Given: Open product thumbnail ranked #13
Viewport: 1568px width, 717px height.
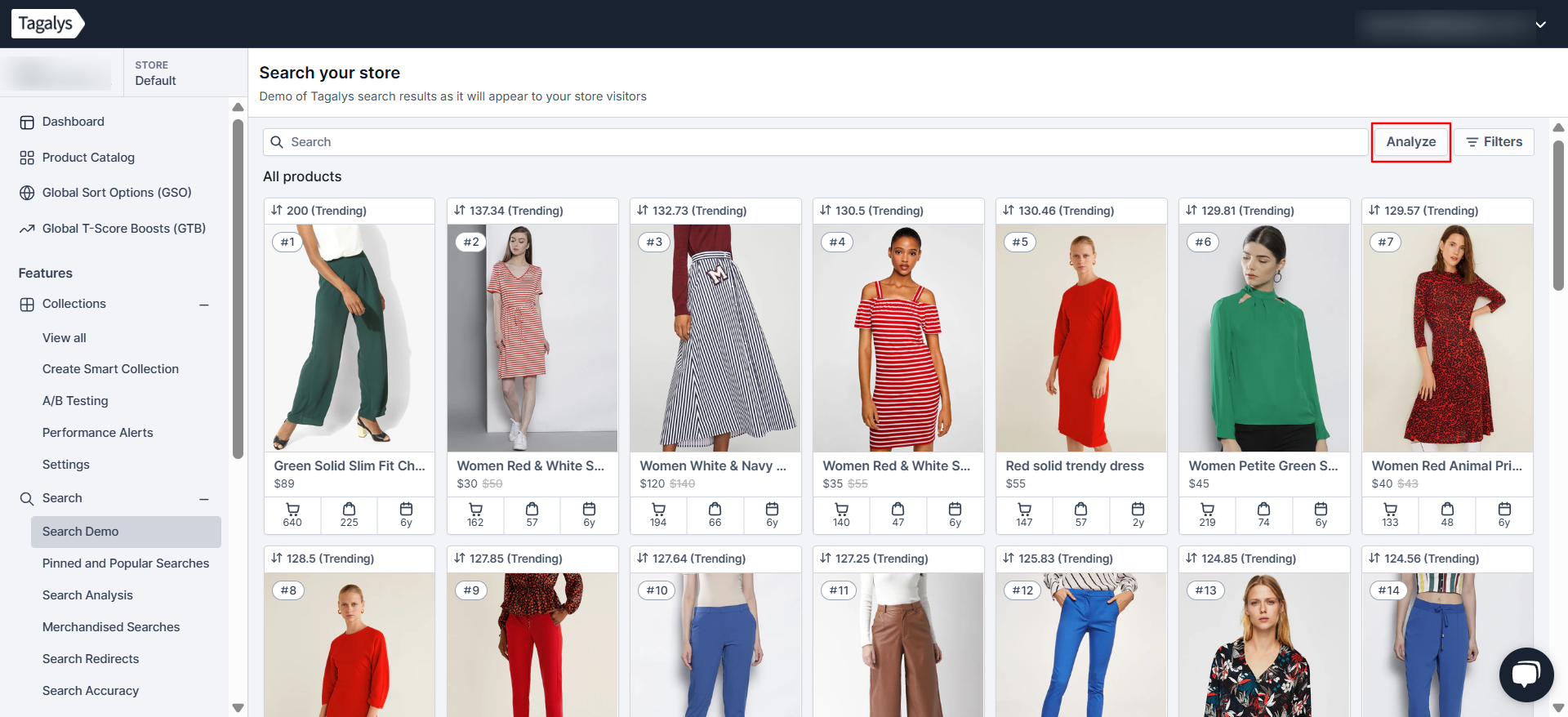Looking at the screenshot, I should 1264,644.
